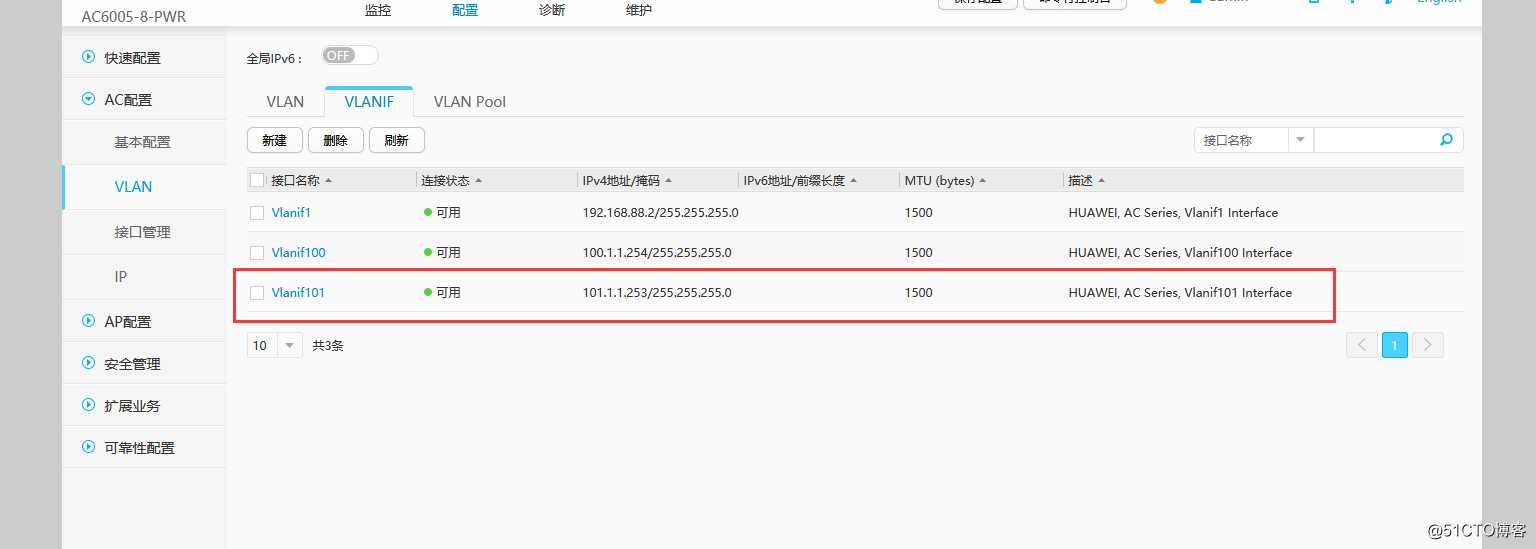Viewport: 1536px width, 549px height.
Task: Sort by the IPv4地址/掩码 column header
Action: (x=627, y=180)
